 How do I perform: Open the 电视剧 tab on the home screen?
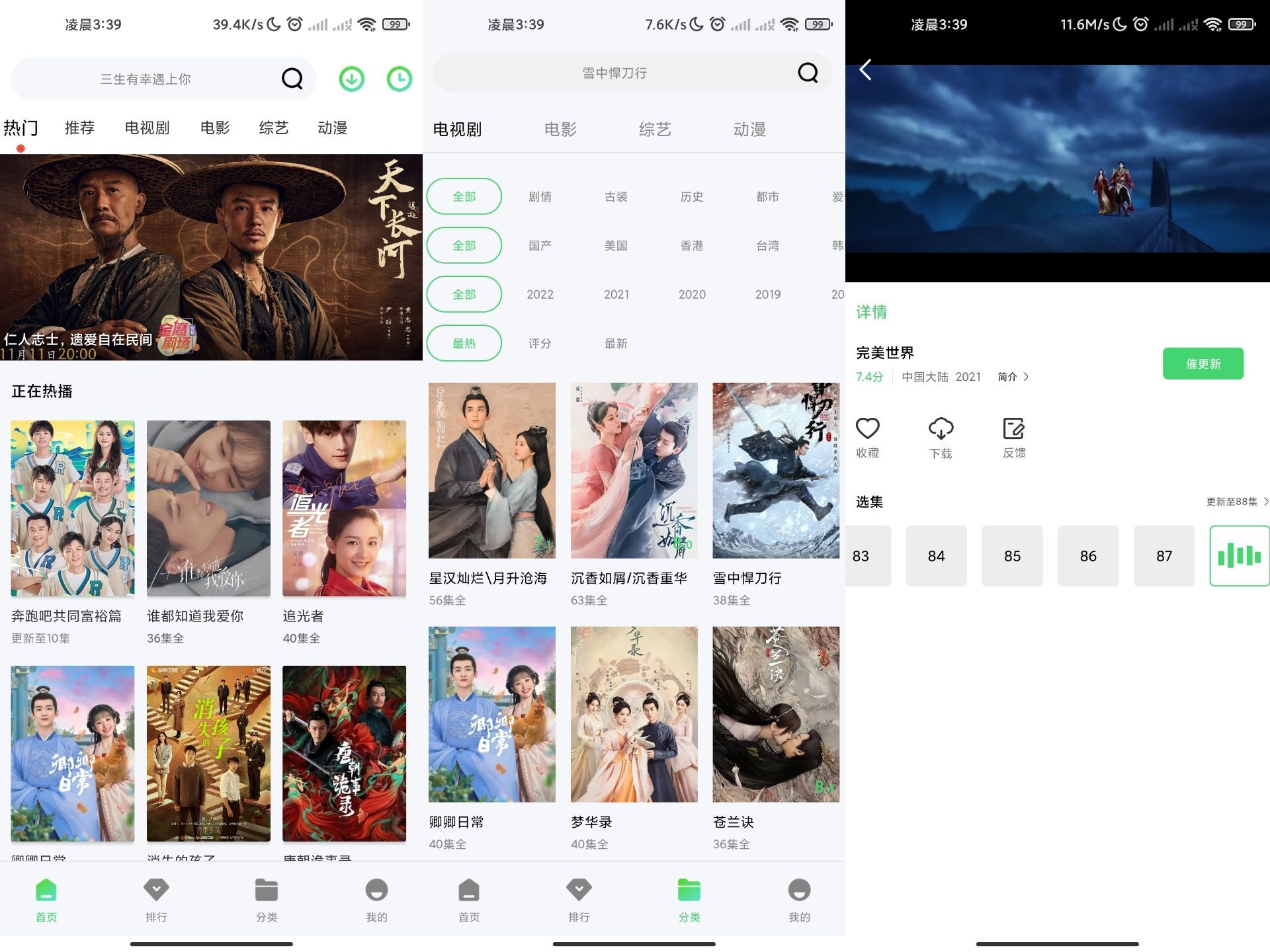point(147,128)
